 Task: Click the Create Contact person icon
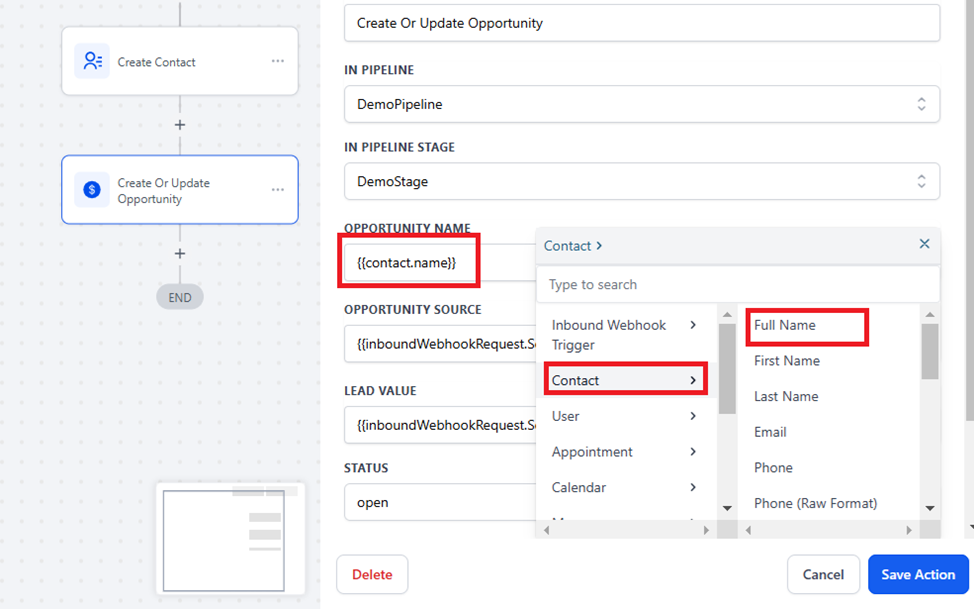[92, 62]
